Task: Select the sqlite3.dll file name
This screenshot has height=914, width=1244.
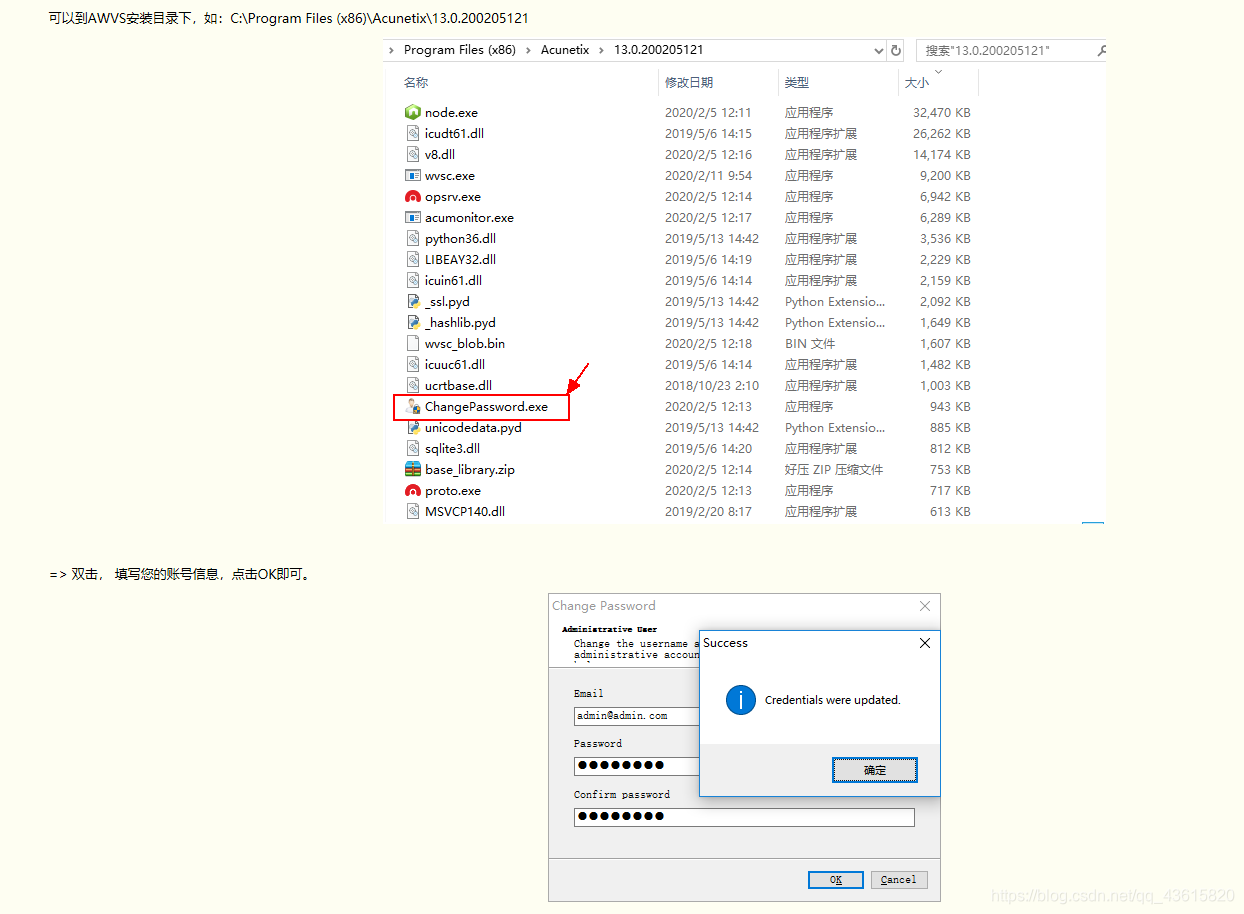Action: (452, 449)
